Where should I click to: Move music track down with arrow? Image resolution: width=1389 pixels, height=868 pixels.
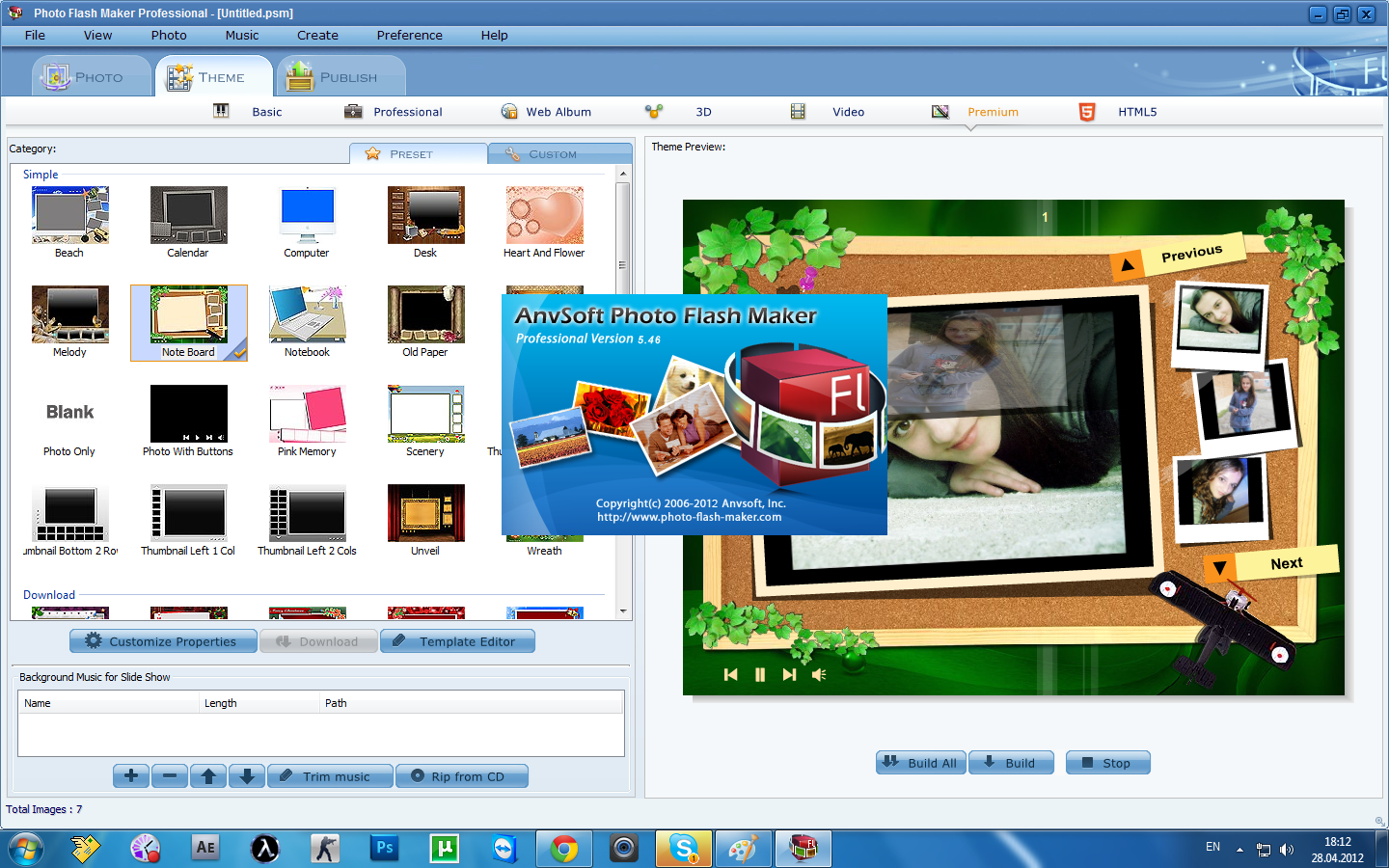coord(247,776)
